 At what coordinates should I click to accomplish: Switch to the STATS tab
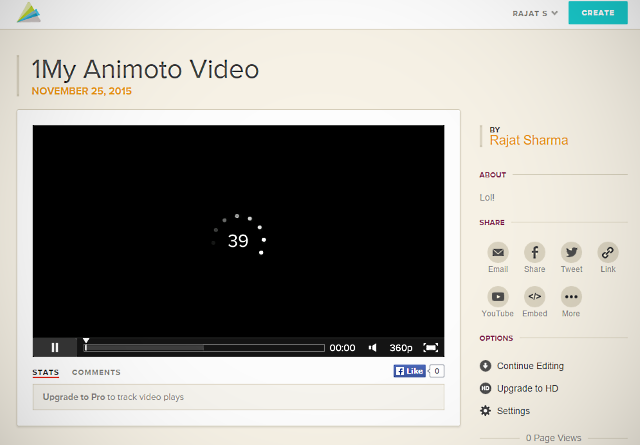tap(46, 372)
